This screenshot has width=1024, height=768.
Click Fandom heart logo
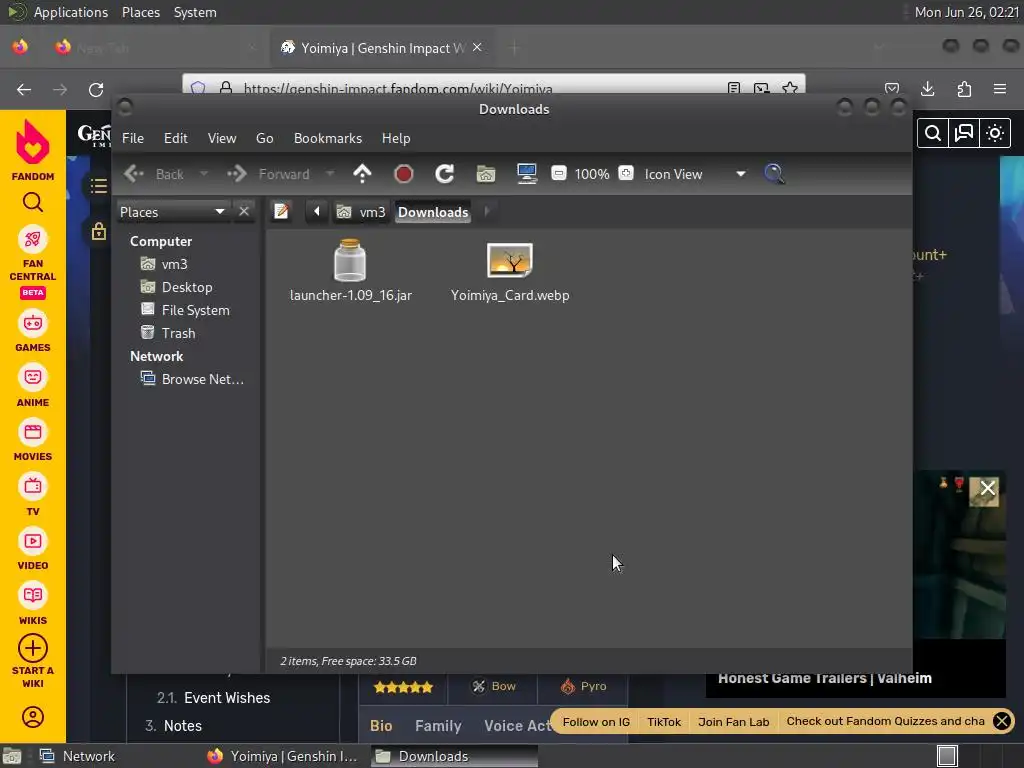[33, 142]
